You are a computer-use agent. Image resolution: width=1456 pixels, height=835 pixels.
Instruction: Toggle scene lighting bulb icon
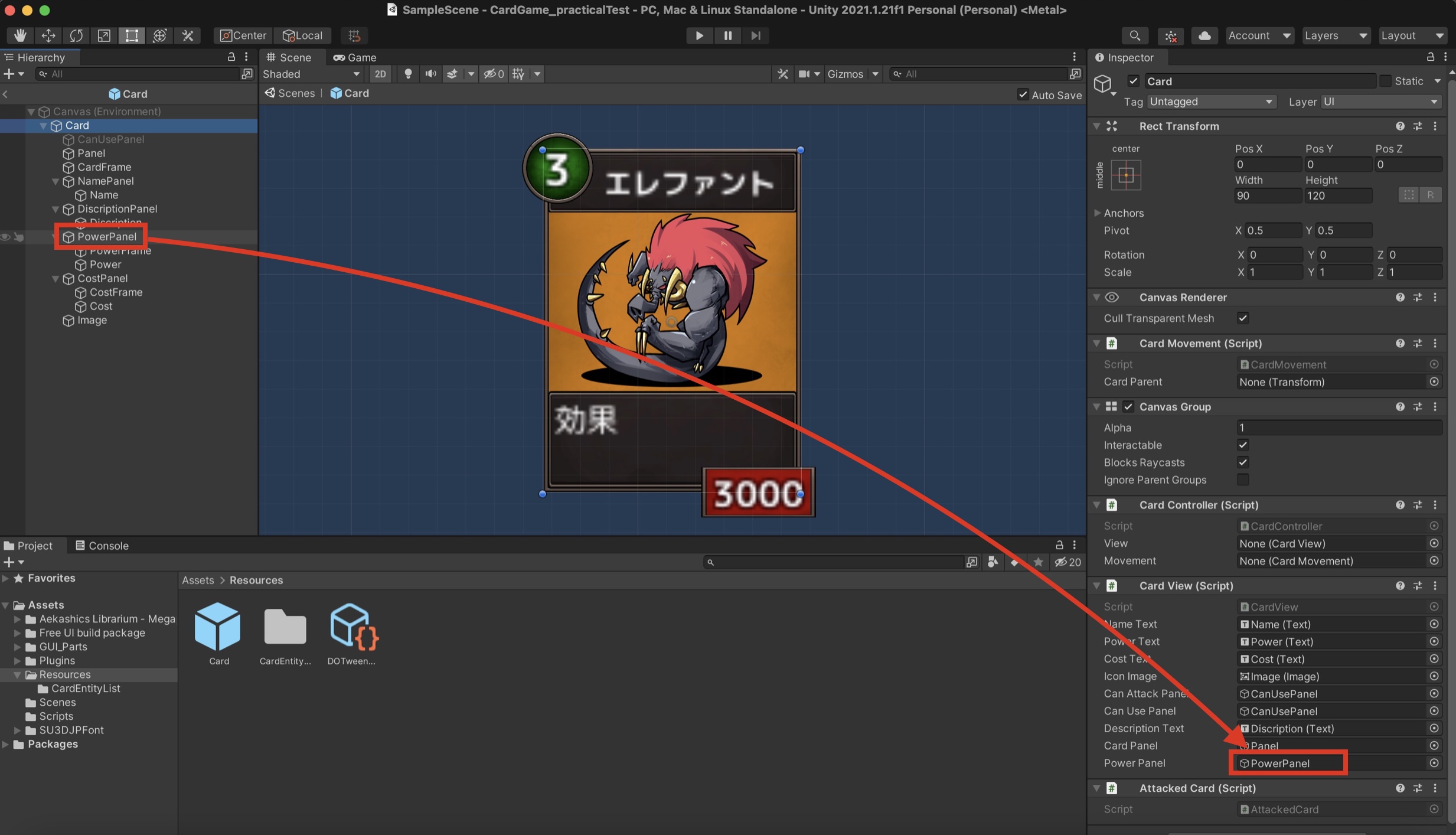(x=407, y=74)
